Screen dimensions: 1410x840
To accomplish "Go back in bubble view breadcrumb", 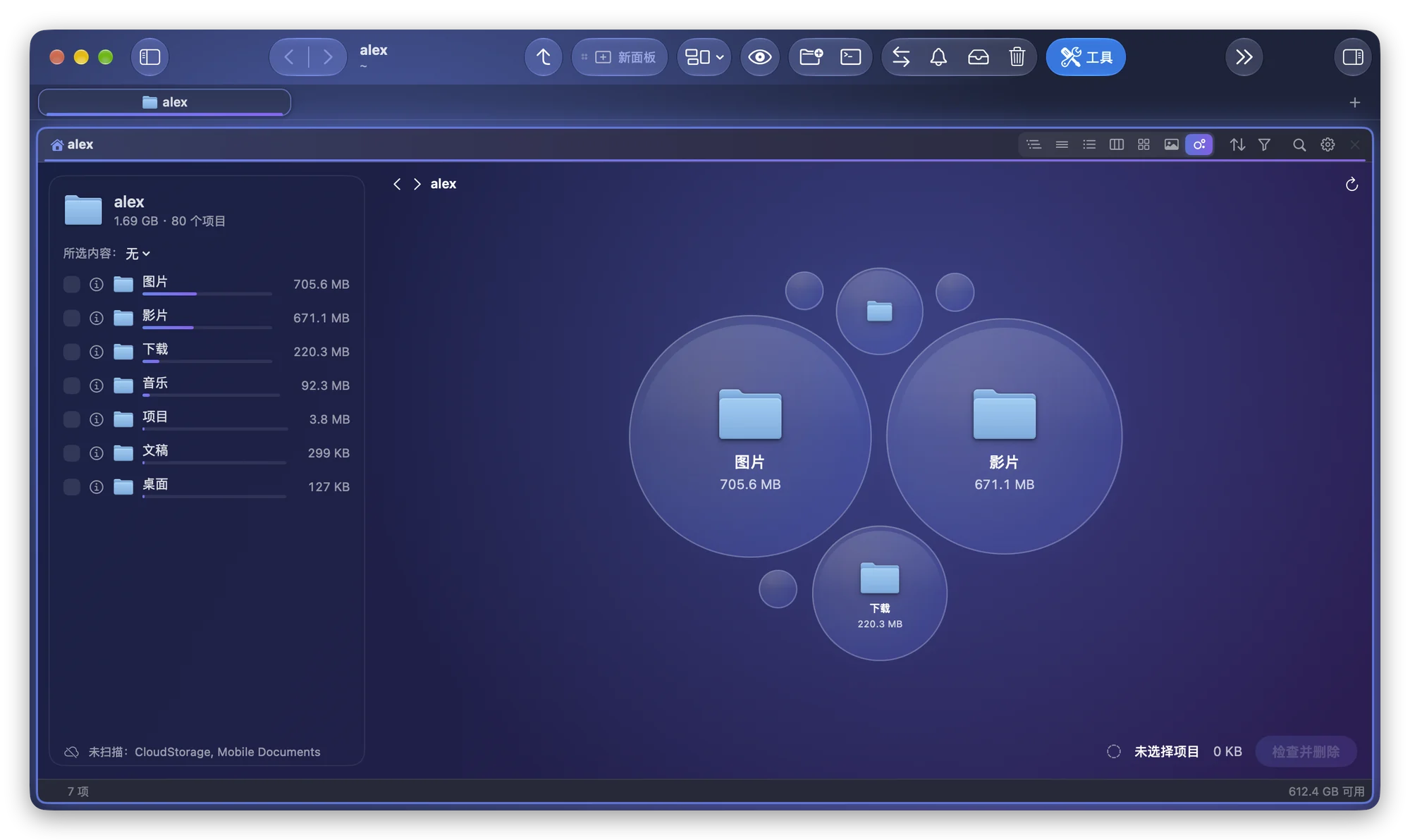I will click(x=397, y=184).
